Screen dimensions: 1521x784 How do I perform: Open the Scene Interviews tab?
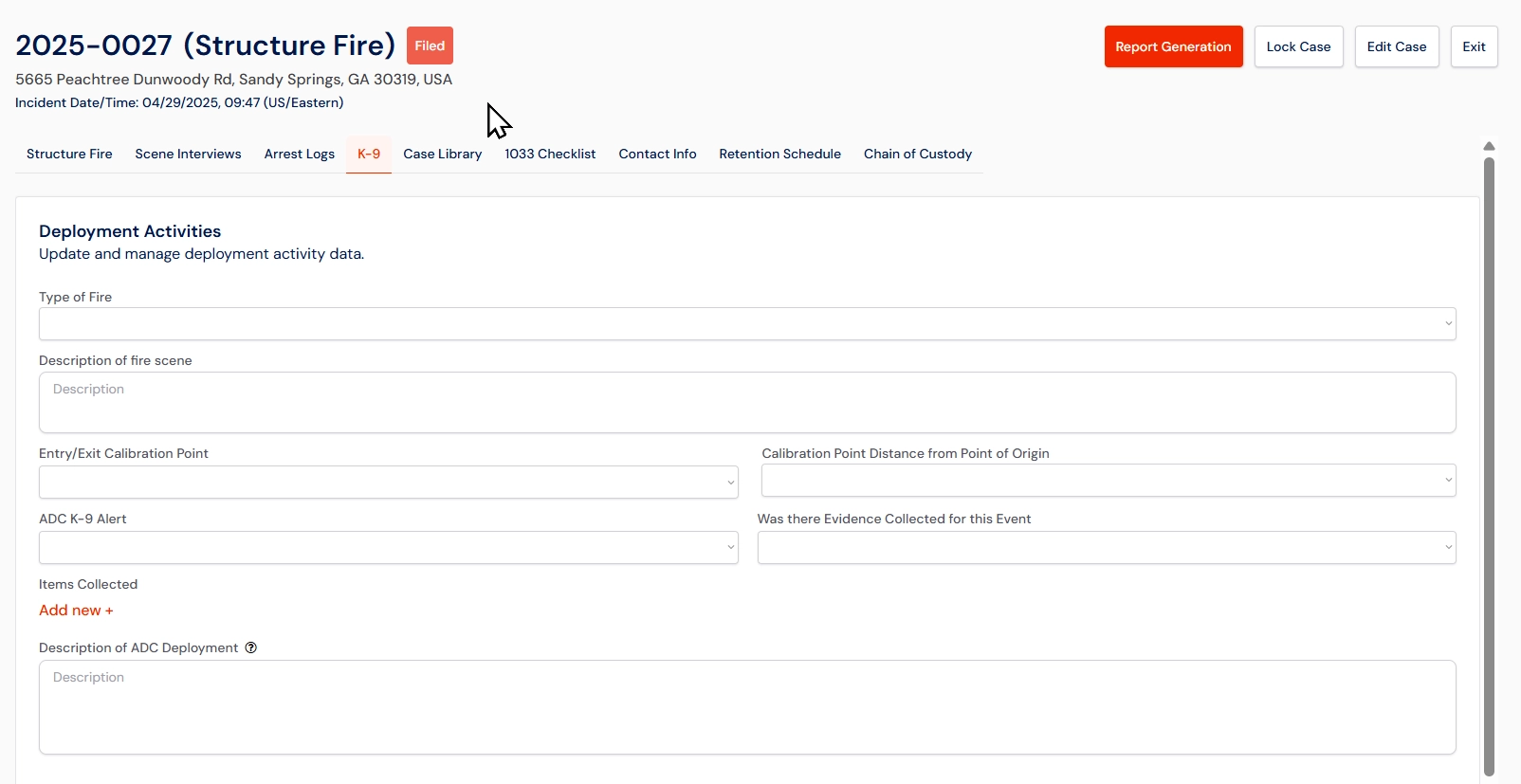click(x=188, y=154)
